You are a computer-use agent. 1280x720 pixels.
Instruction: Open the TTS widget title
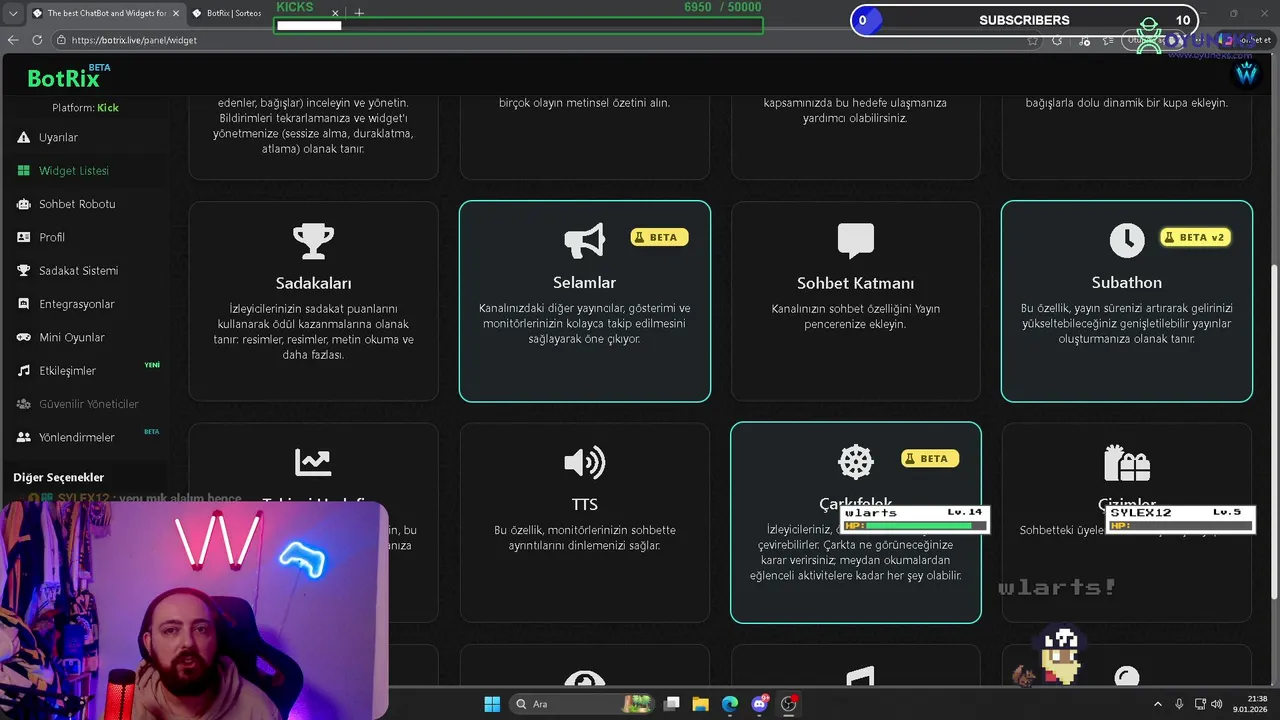[x=584, y=504]
